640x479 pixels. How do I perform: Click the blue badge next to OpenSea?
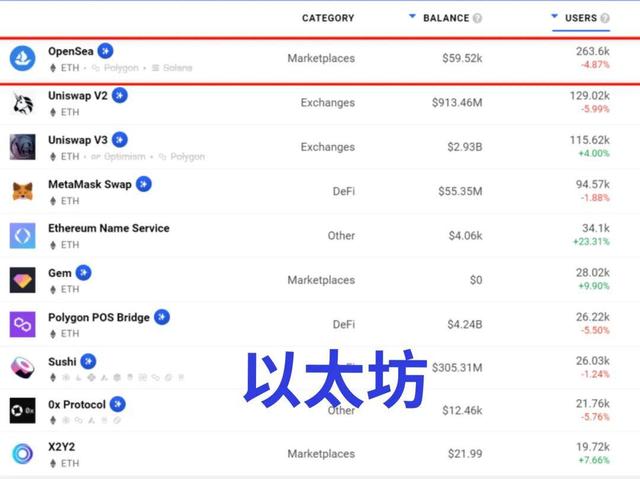point(105,51)
